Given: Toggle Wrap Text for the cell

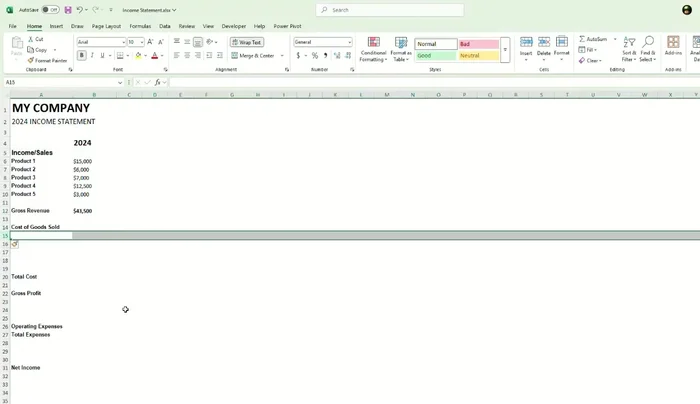Looking at the screenshot, I should pos(246,42).
